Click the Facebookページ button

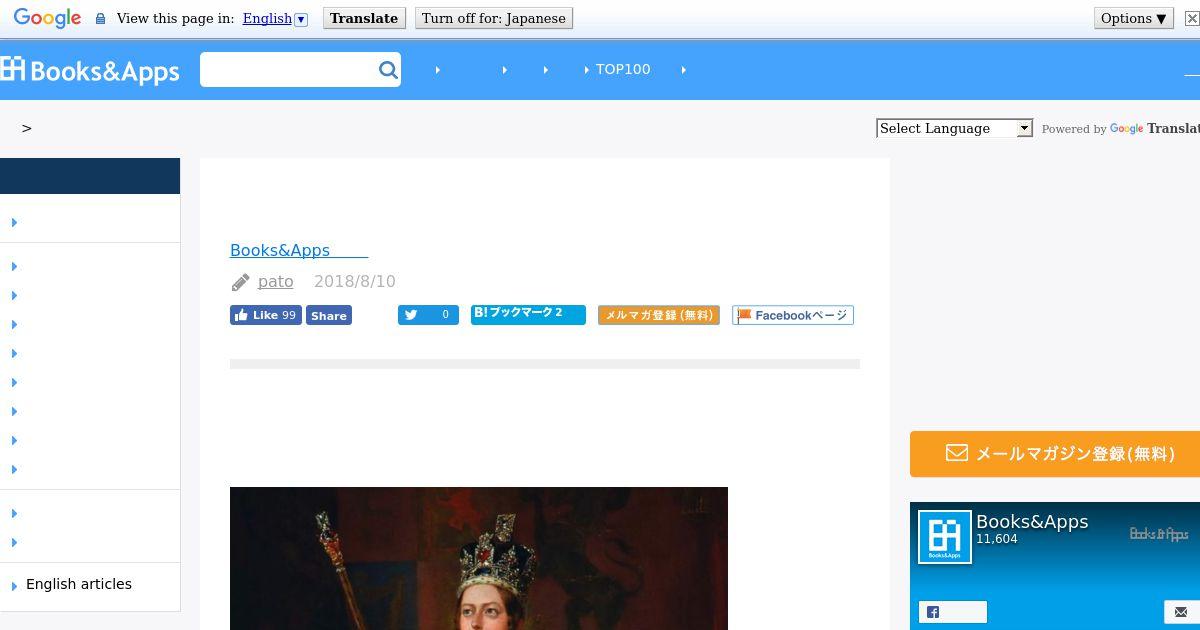click(x=793, y=315)
